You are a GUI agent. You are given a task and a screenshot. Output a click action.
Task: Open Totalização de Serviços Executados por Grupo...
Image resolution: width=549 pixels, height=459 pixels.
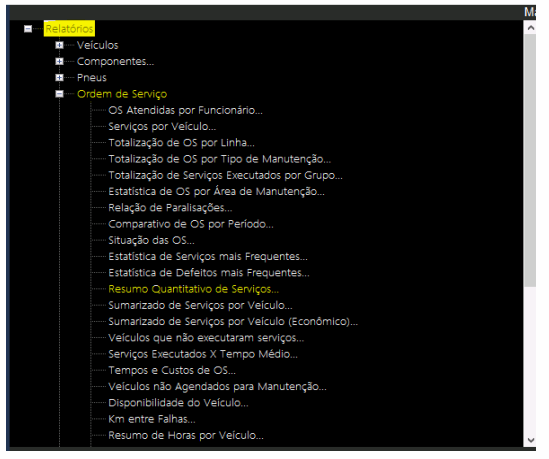225,175
